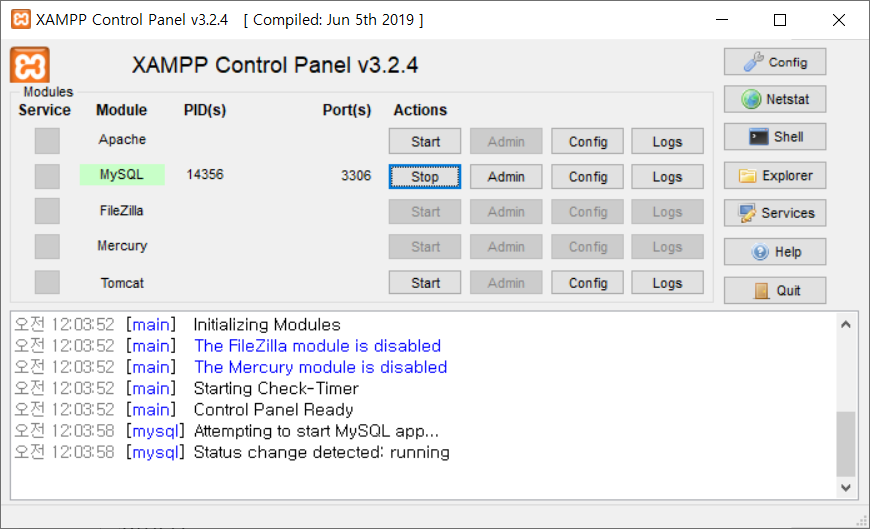Minimize the XAMPP Control Panel window
The height and width of the screenshot is (529, 870).
pos(722,19)
